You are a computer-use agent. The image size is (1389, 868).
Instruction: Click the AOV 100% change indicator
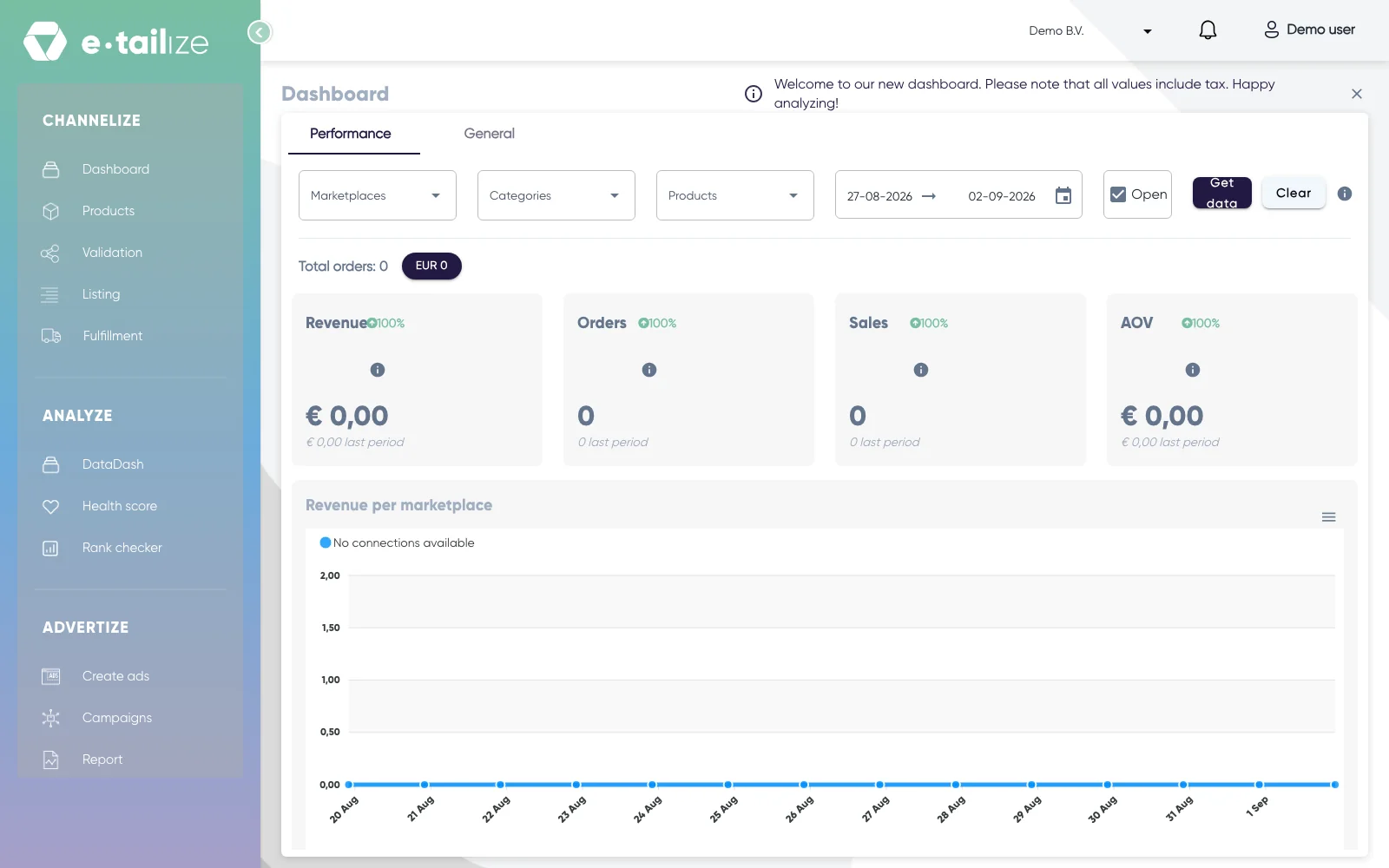[x=1201, y=323]
